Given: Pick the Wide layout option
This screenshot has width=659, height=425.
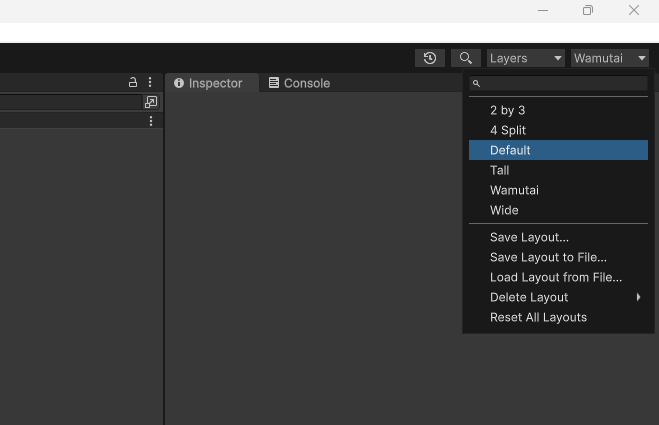Looking at the screenshot, I should pos(504,210).
